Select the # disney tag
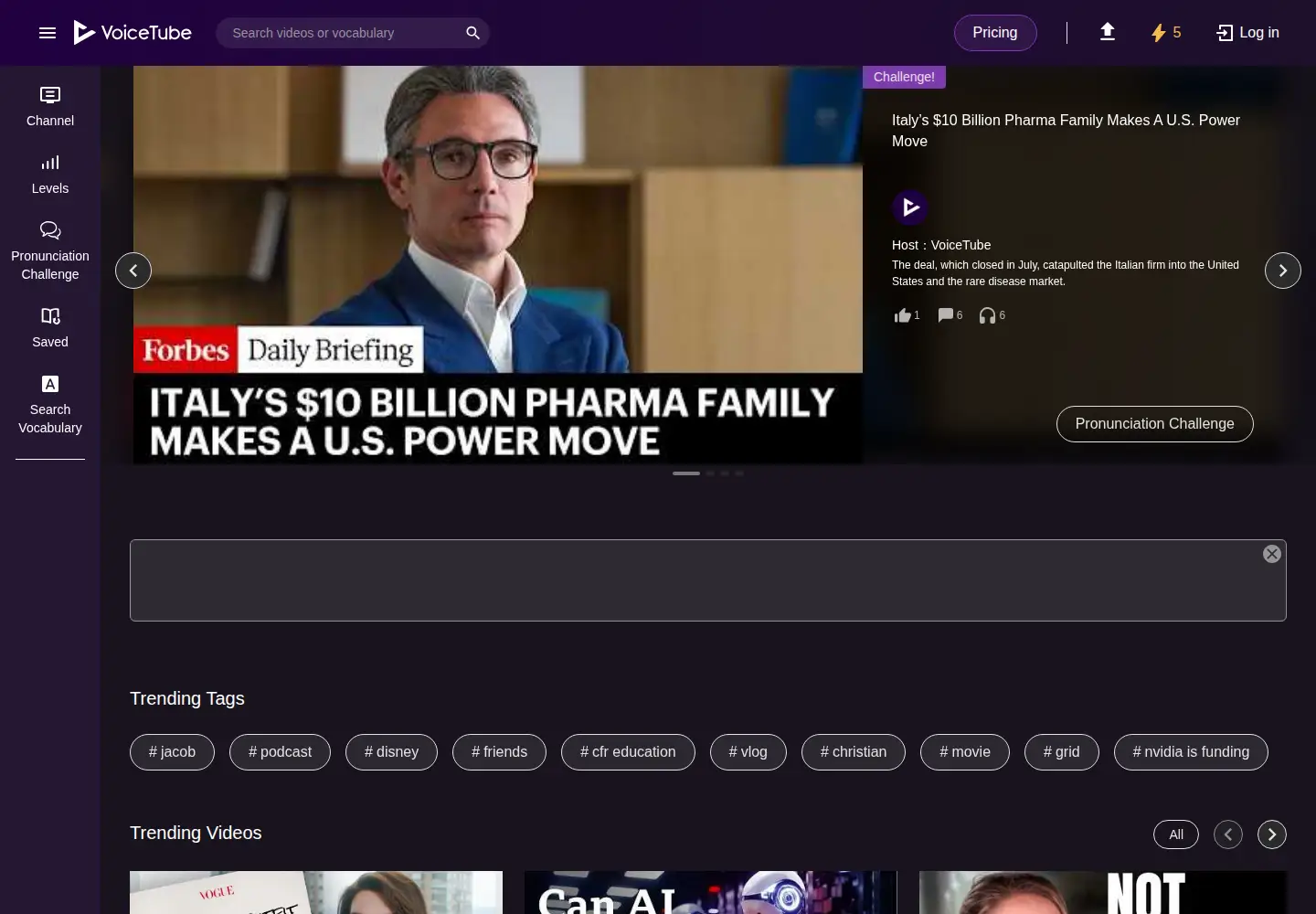The width and height of the screenshot is (1316, 914). (x=391, y=752)
